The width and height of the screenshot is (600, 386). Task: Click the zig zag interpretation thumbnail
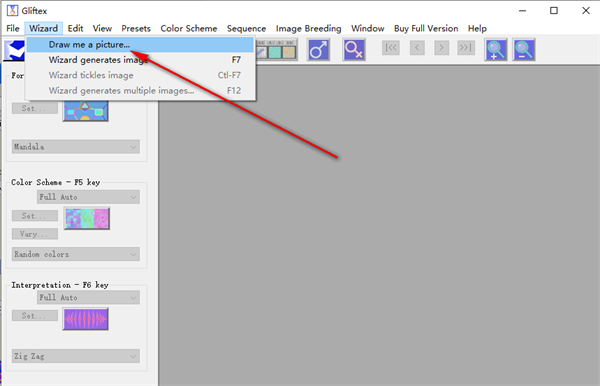tap(86, 319)
